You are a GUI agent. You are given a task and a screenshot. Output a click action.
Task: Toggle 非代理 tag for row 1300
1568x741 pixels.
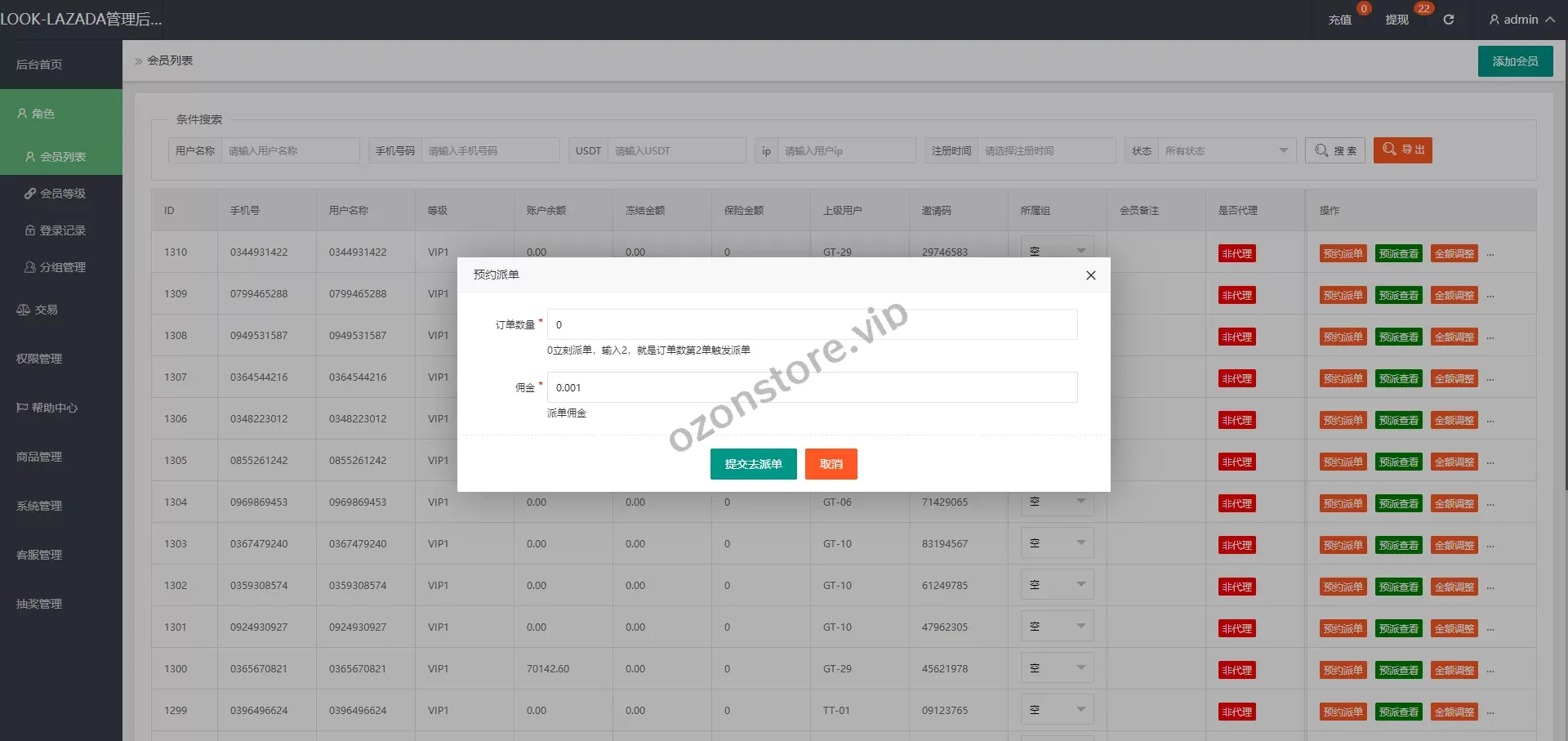(1236, 670)
